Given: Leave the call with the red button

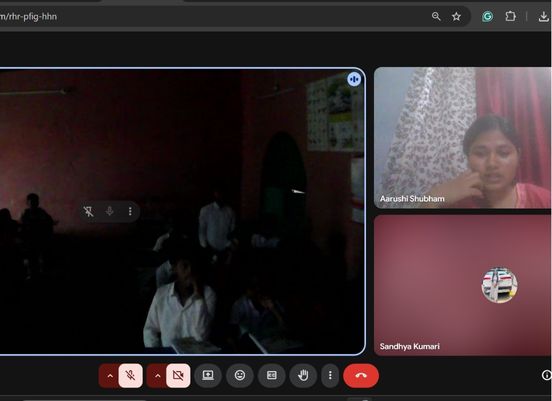Looking at the screenshot, I should (361, 376).
